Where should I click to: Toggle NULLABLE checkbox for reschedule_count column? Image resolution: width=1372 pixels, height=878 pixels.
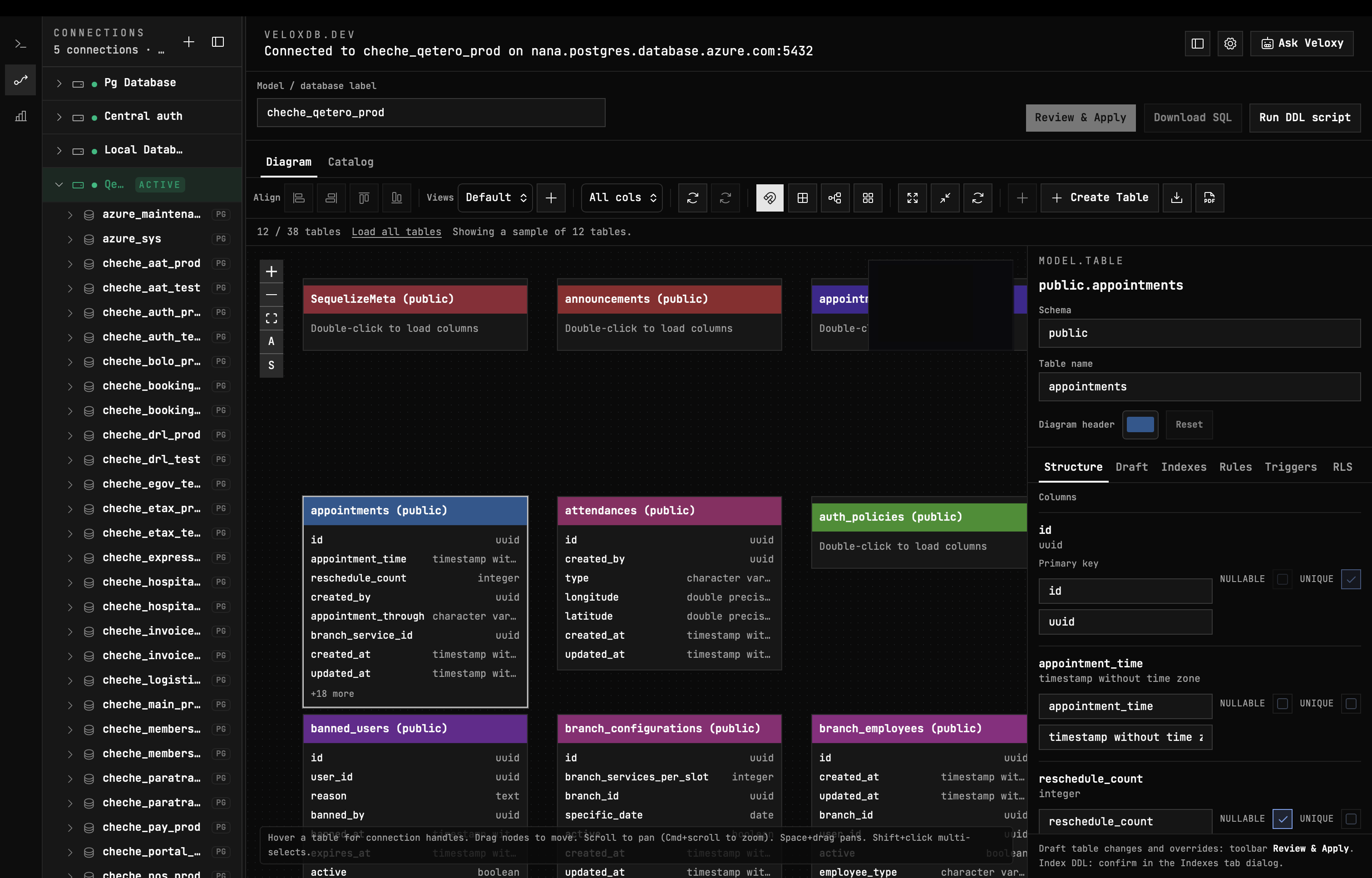tap(1283, 819)
